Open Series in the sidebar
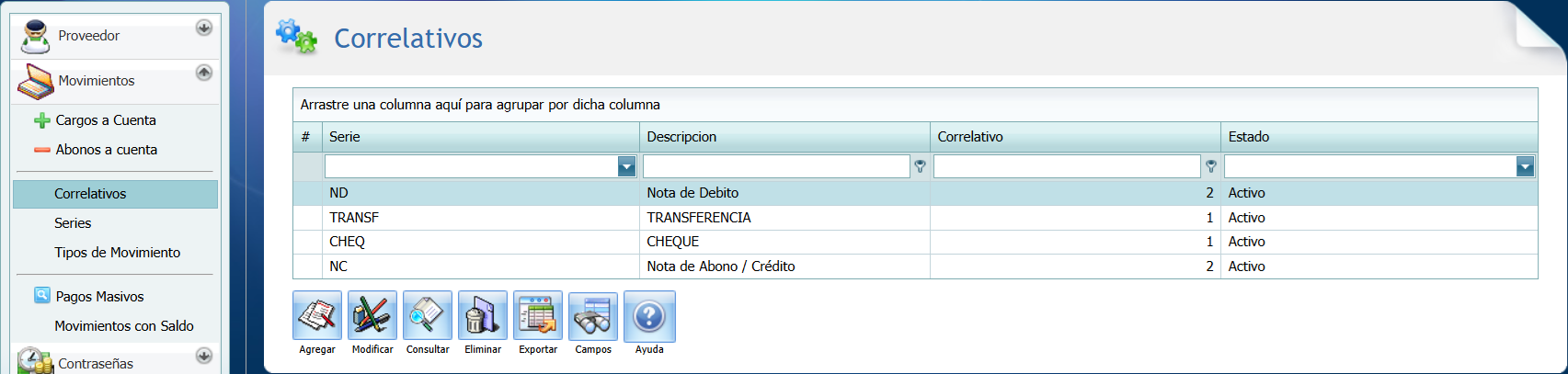The image size is (1568, 374). (x=73, y=223)
